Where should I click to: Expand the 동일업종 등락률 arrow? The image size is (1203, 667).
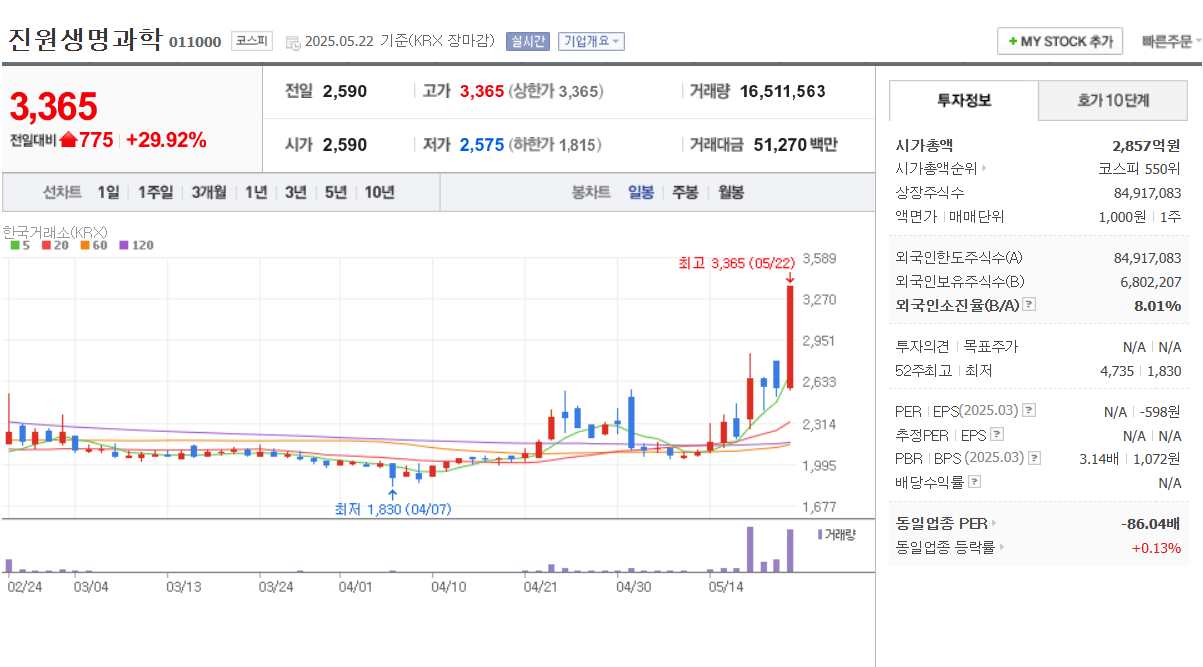pyautogui.click(x=1002, y=547)
